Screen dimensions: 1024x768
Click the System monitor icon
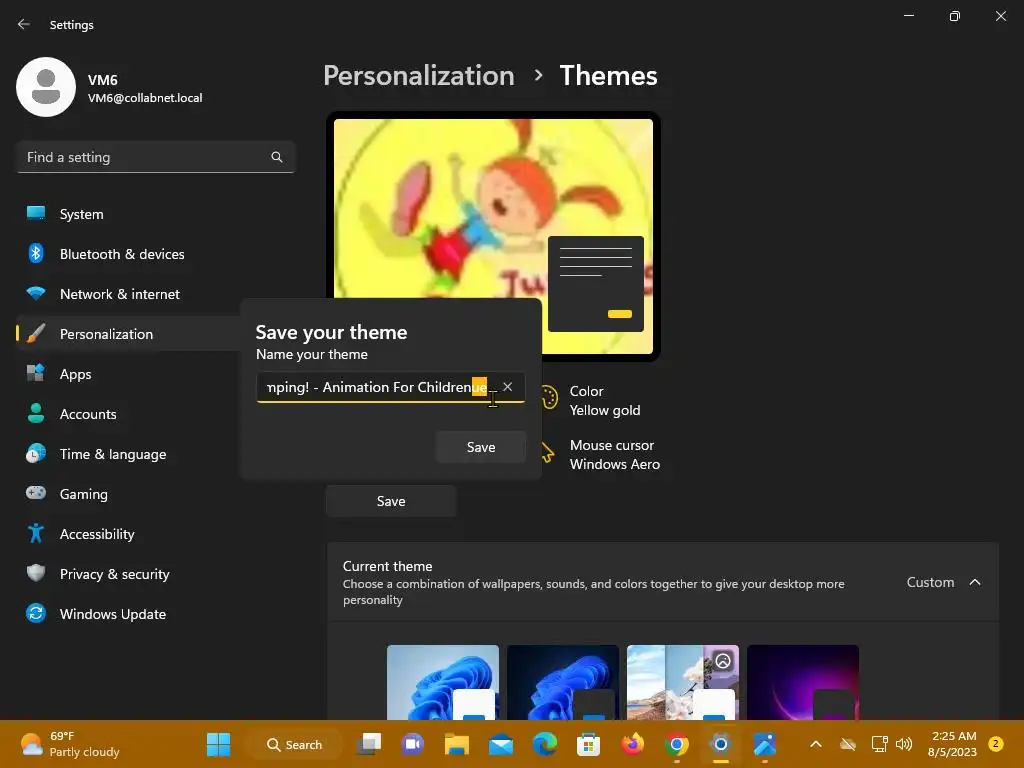[x=36, y=213]
